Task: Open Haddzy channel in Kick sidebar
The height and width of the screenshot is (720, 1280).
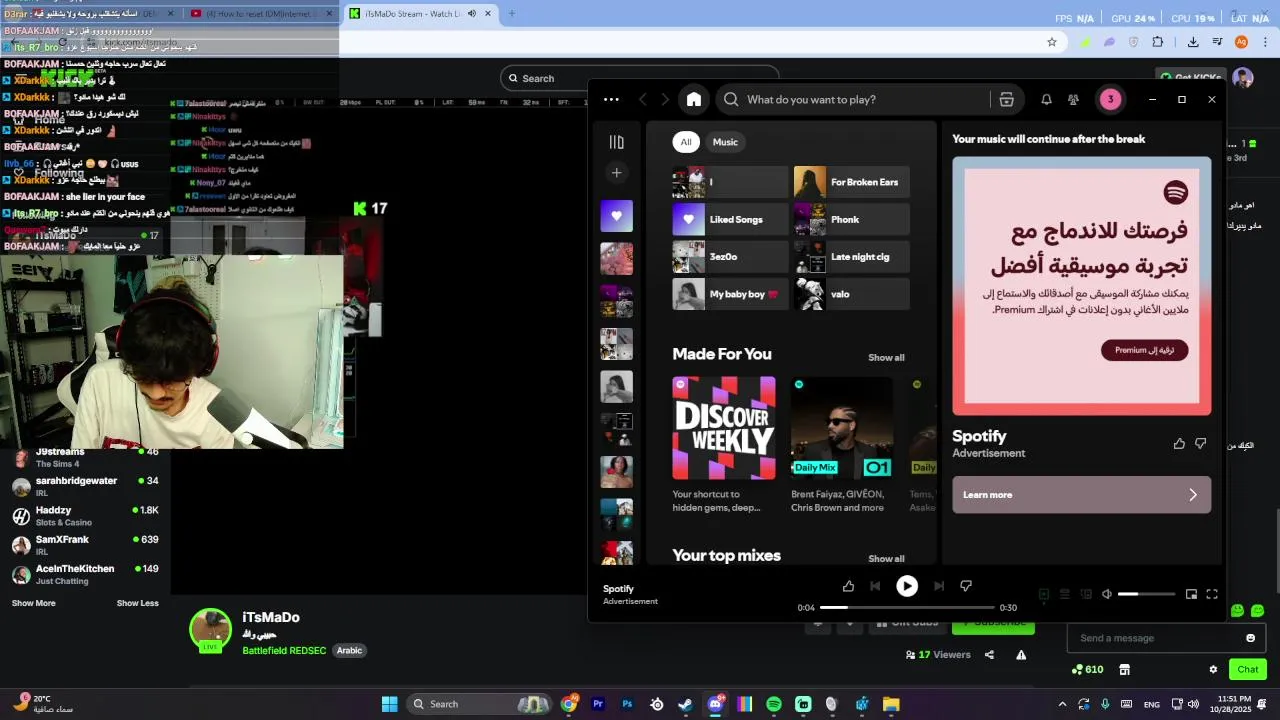Action: (85, 516)
